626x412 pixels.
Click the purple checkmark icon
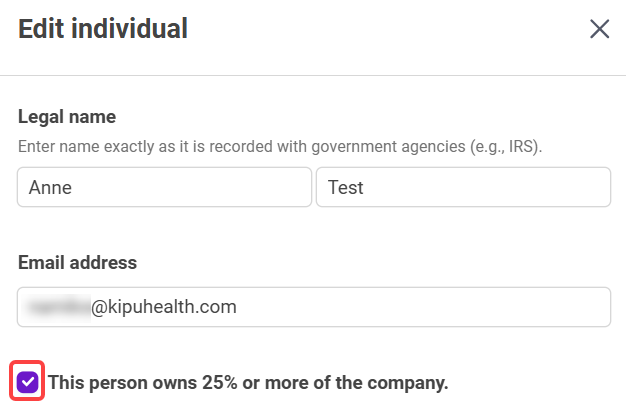point(28,382)
